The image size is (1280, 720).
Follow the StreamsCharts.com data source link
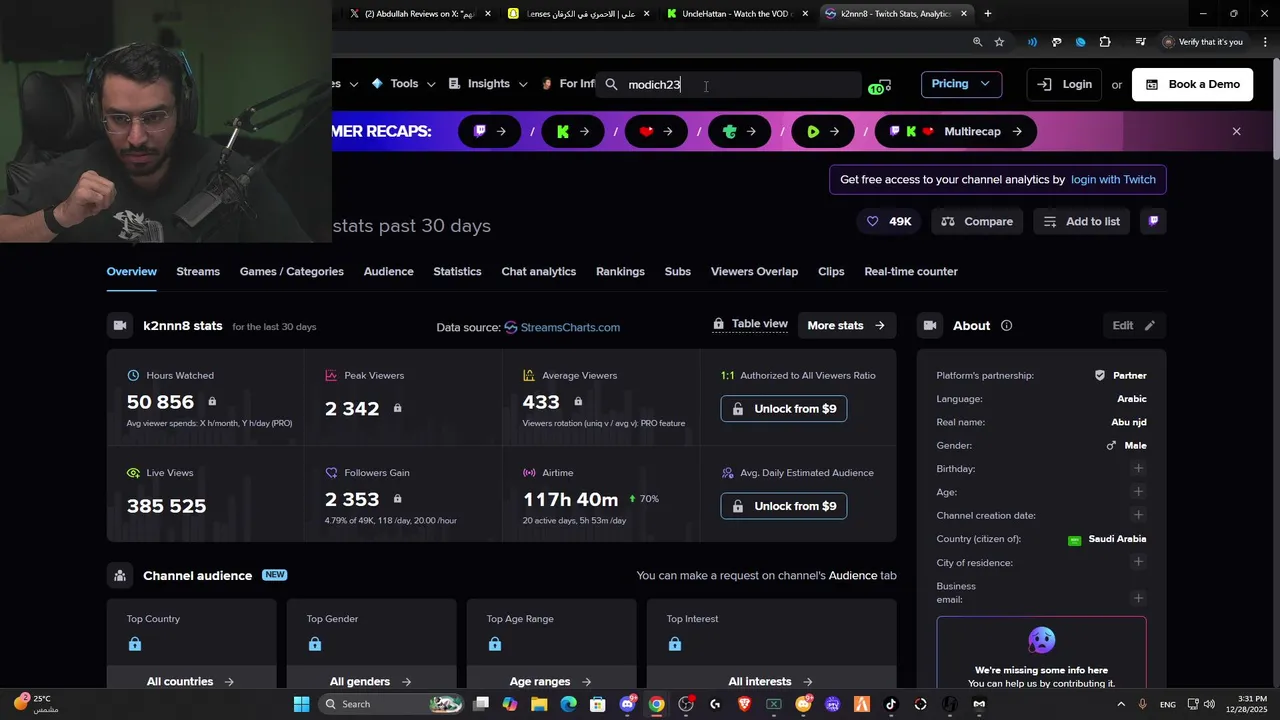coord(562,327)
